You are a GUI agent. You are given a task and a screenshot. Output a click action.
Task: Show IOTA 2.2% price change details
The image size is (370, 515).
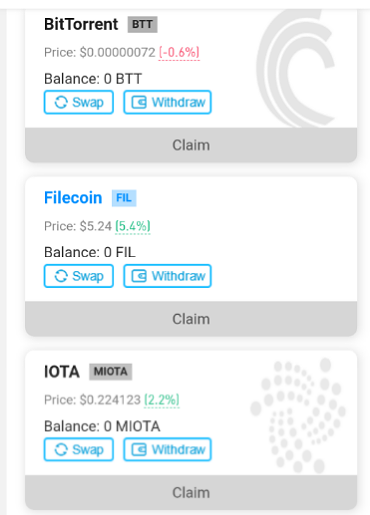[162, 400]
